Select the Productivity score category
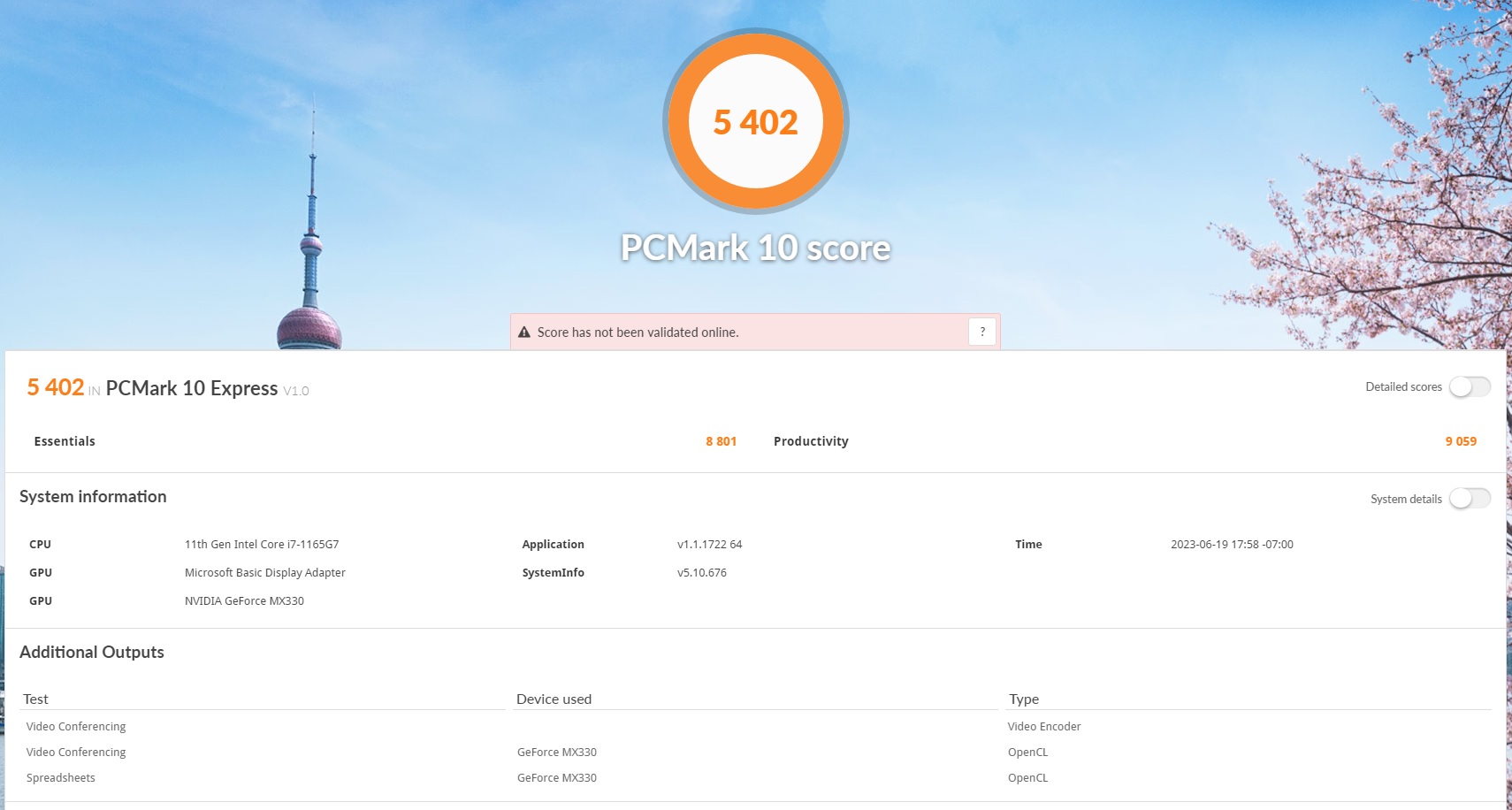 click(811, 441)
